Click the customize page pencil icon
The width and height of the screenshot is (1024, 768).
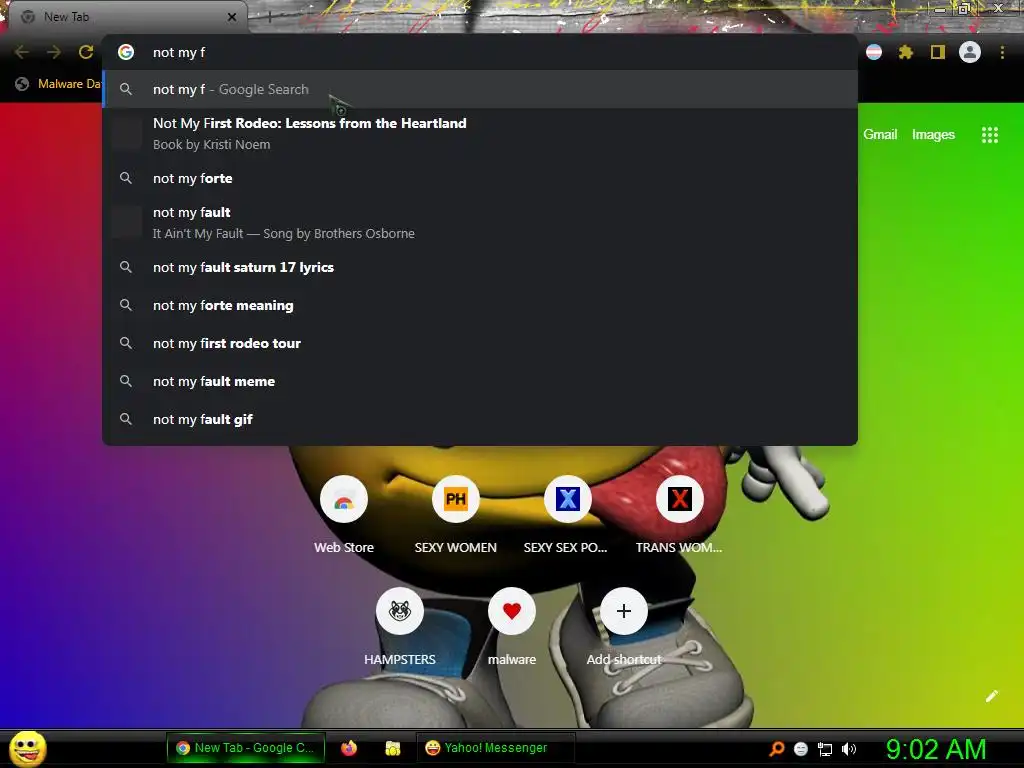pyautogui.click(x=991, y=696)
